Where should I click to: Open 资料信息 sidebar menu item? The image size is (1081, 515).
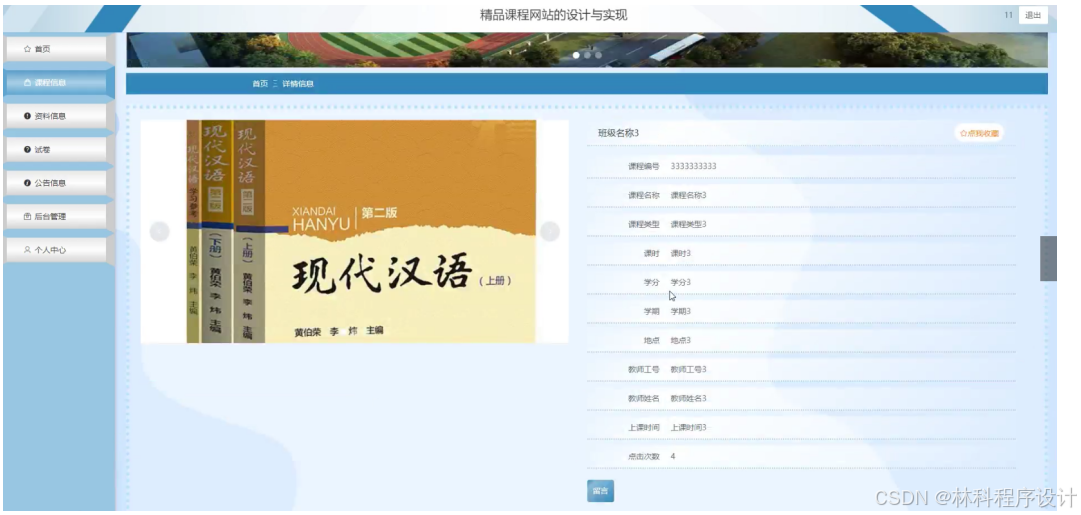(x=55, y=116)
